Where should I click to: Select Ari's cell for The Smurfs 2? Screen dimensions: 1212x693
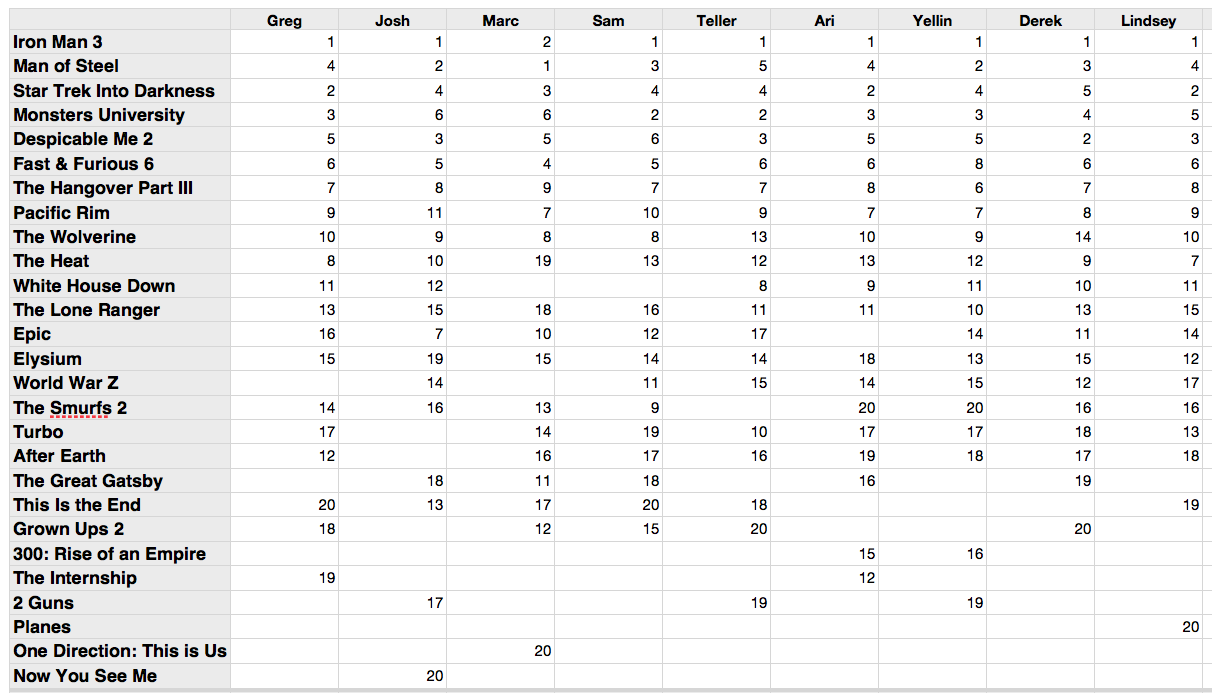(x=824, y=407)
